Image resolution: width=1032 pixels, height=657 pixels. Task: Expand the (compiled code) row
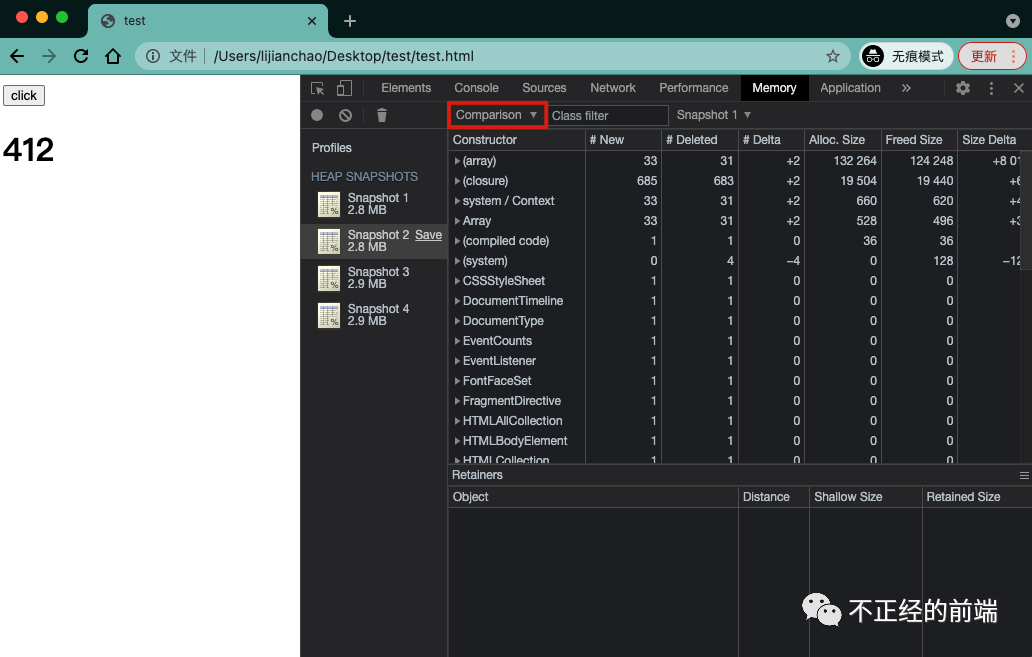click(457, 241)
